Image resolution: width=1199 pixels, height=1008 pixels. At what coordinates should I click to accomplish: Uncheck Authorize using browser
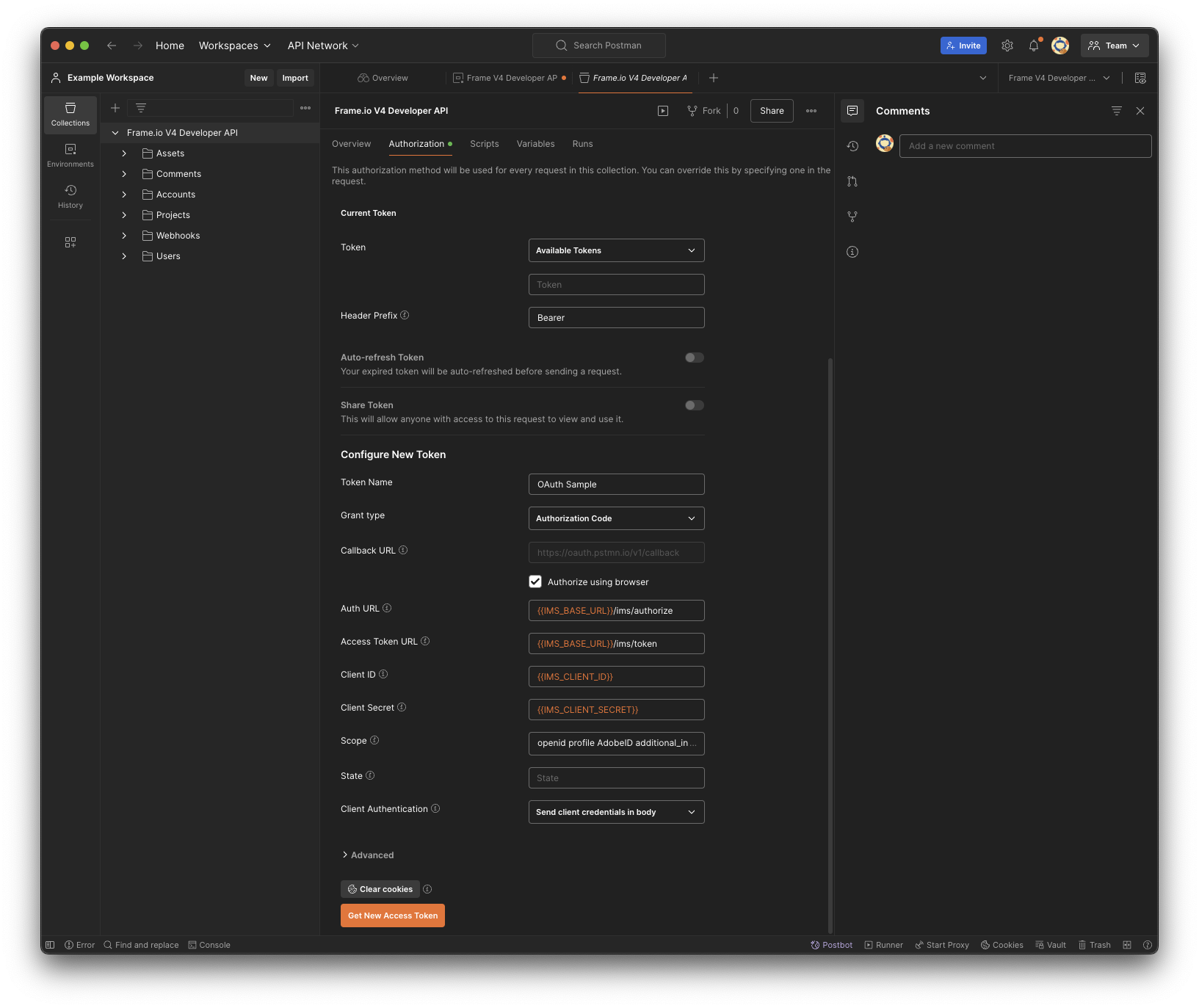coord(535,581)
